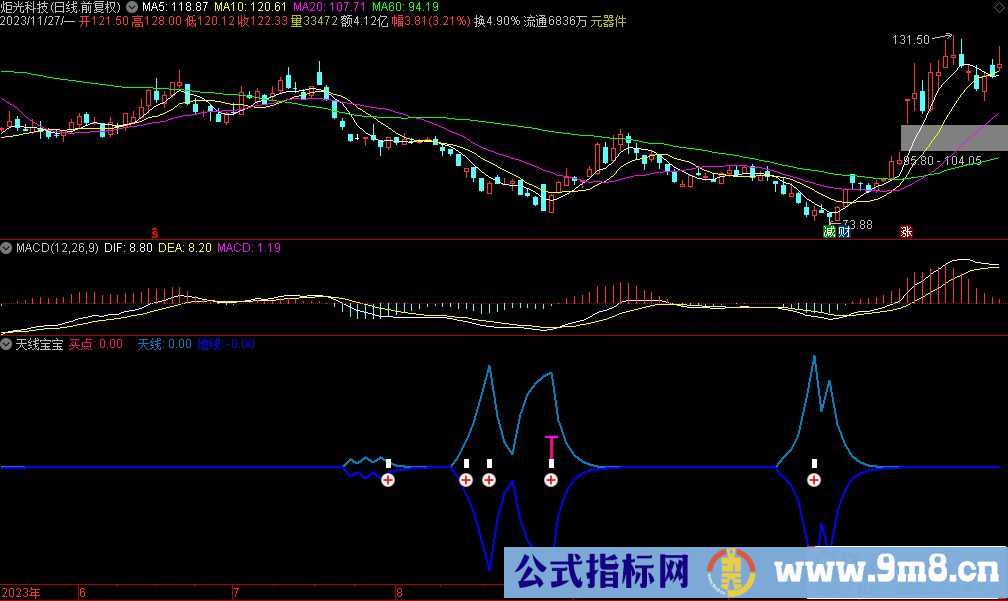Click the red 涨 info marker
1008x601 pixels.
[x=906, y=231]
